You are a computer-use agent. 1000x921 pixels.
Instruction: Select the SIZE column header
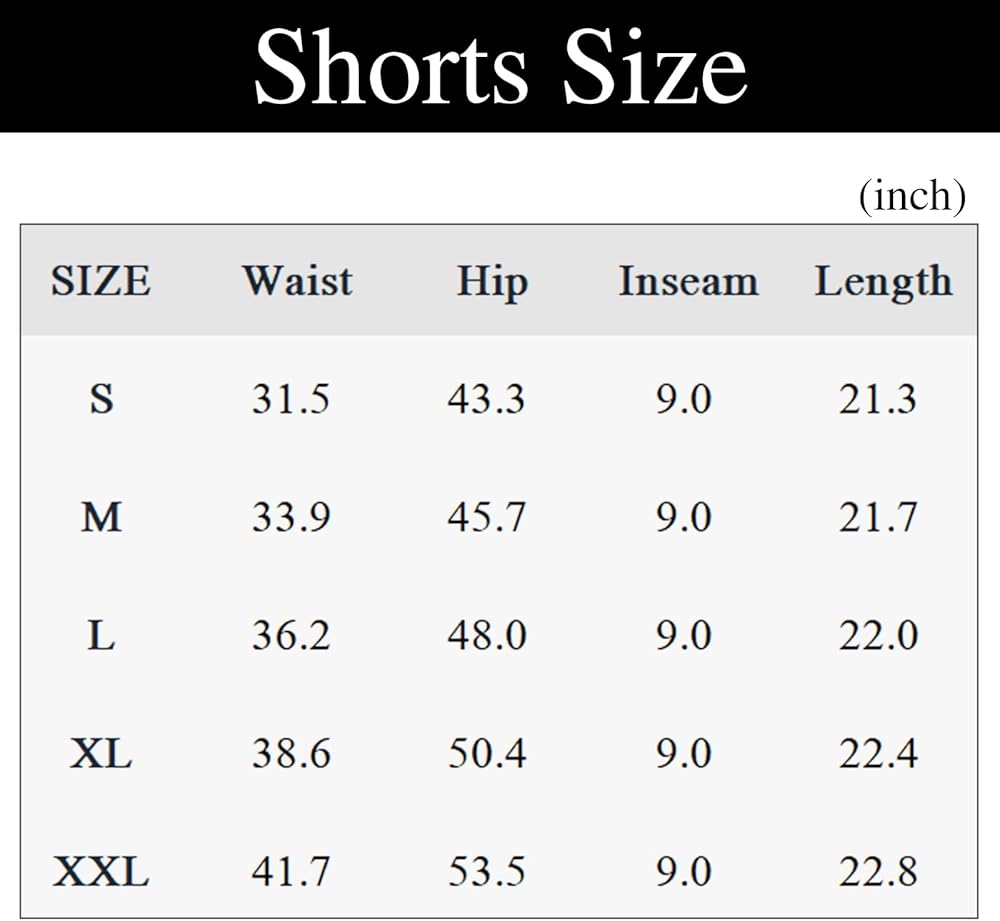point(101,281)
